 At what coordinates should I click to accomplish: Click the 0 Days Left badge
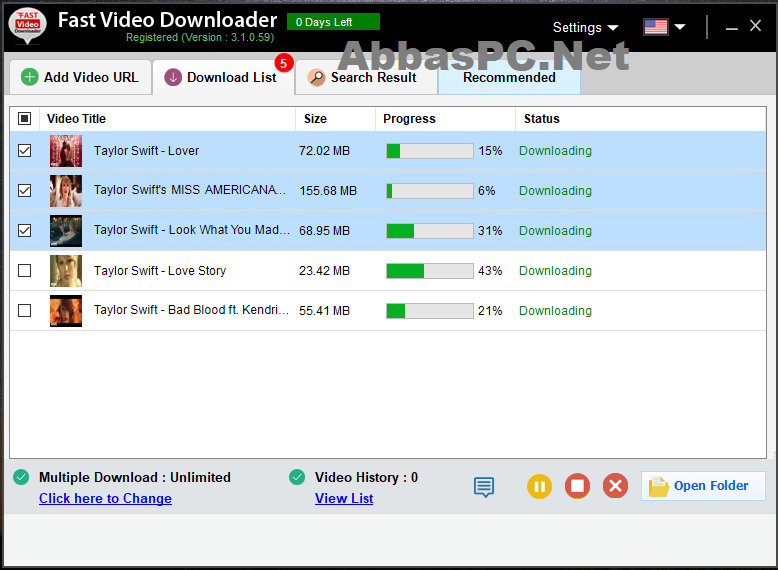coord(333,22)
